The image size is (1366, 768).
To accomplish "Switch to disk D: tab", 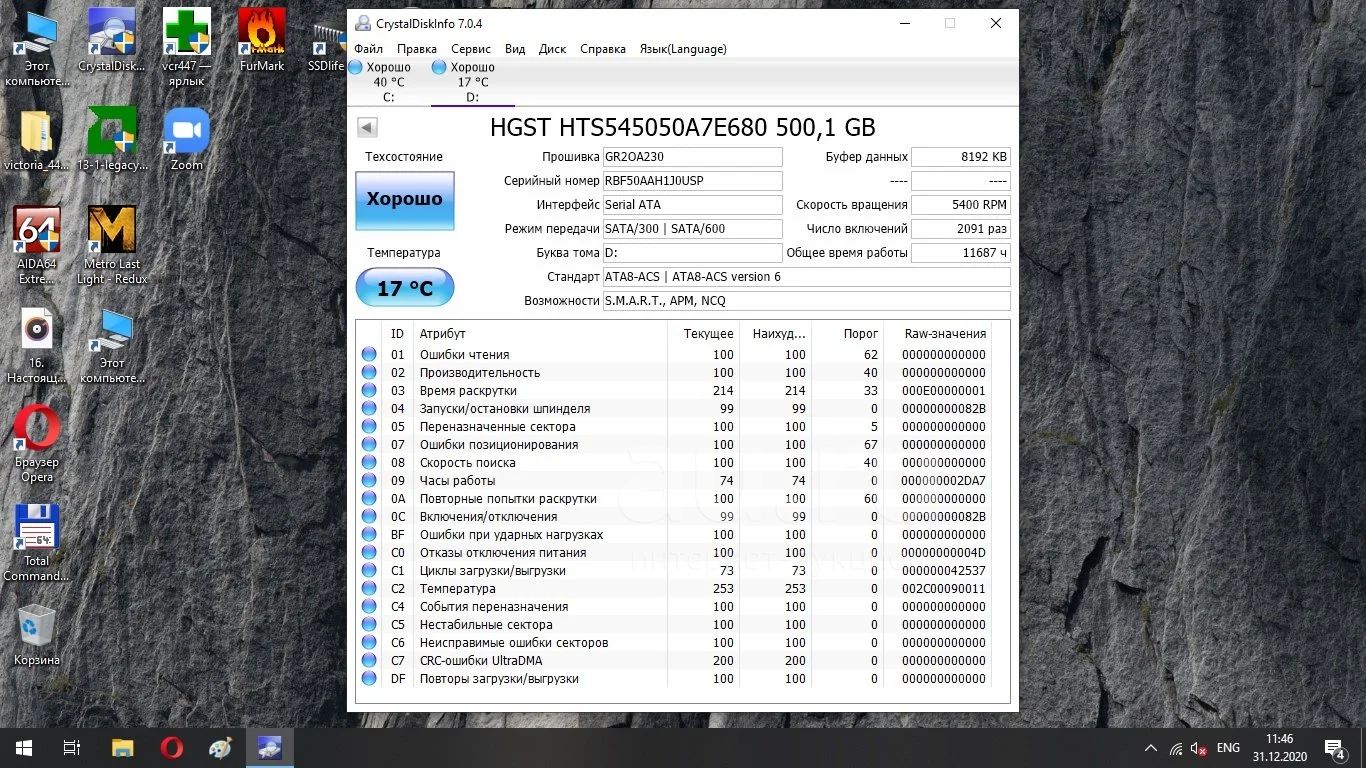I will (472, 82).
